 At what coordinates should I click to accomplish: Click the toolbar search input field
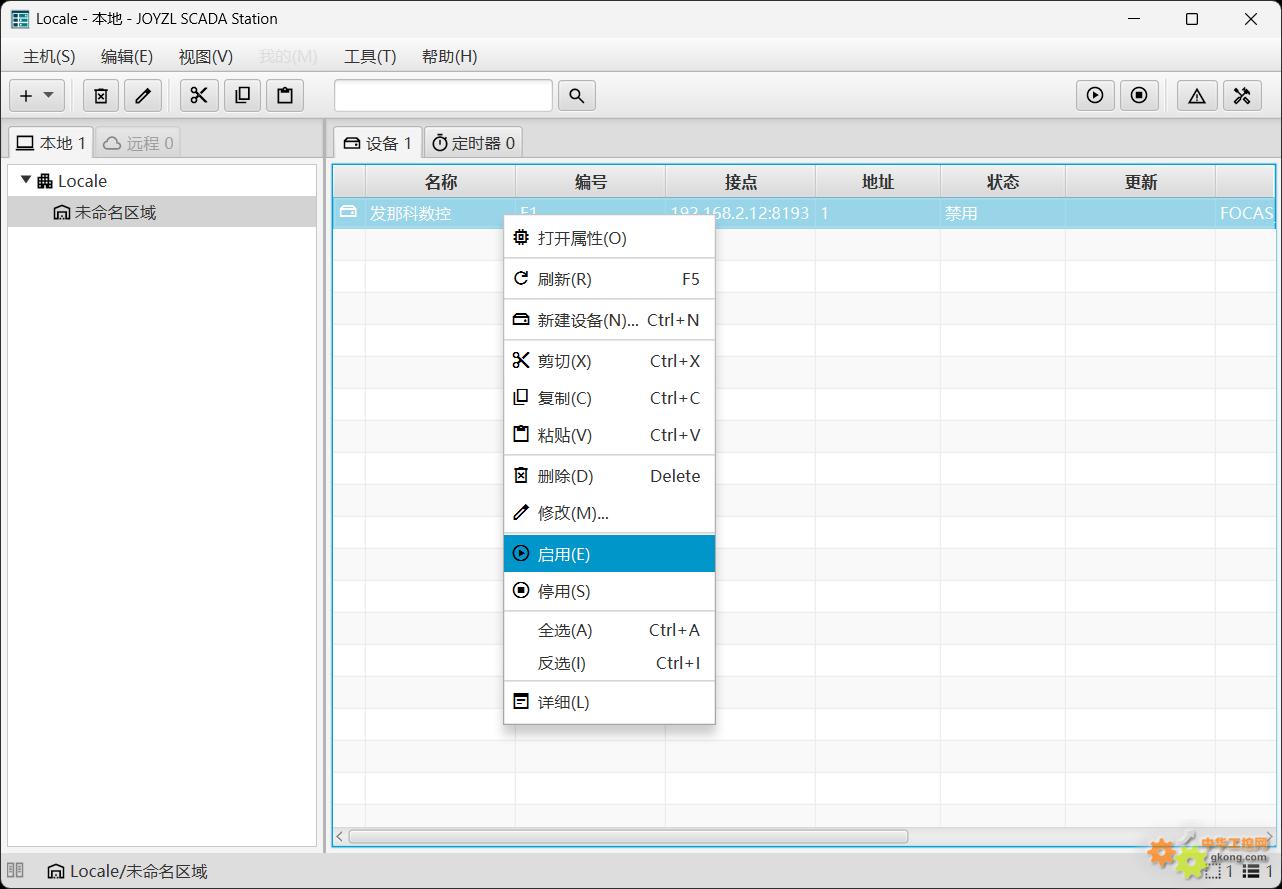pyautogui.click(x=443, y=95)
